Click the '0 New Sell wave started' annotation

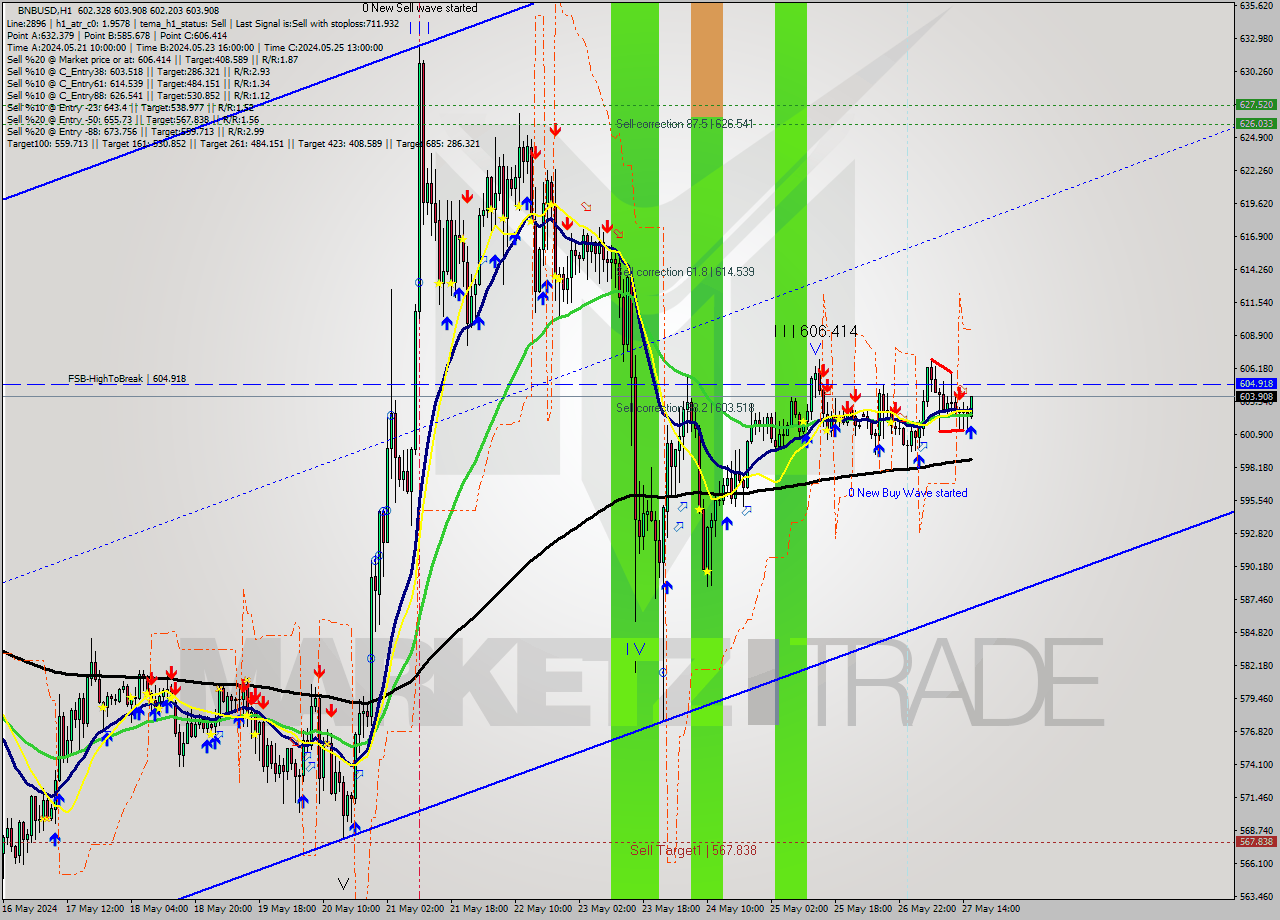pyautogui.click(x=420, y=8)
